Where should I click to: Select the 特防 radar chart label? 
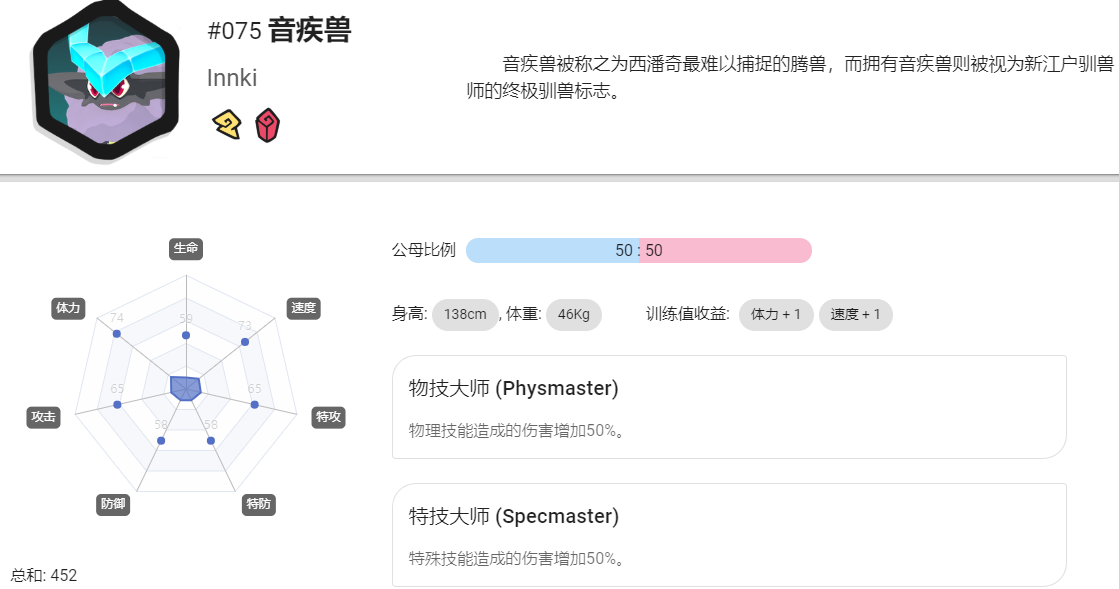point(258,504)
